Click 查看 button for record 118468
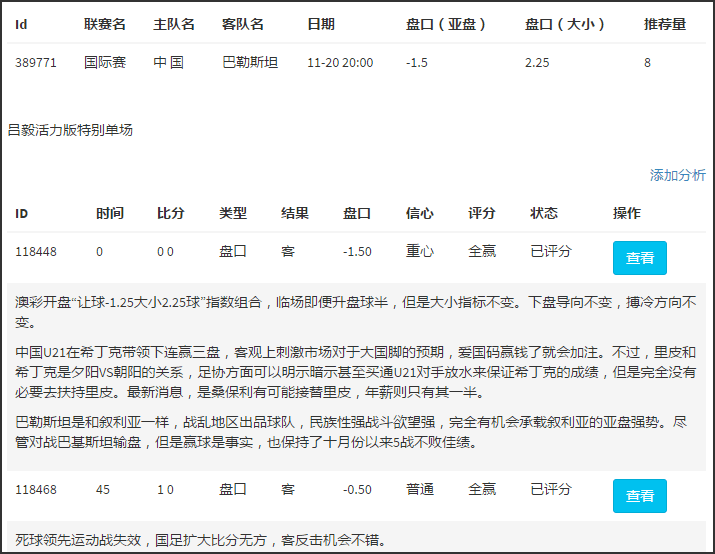 639,496
